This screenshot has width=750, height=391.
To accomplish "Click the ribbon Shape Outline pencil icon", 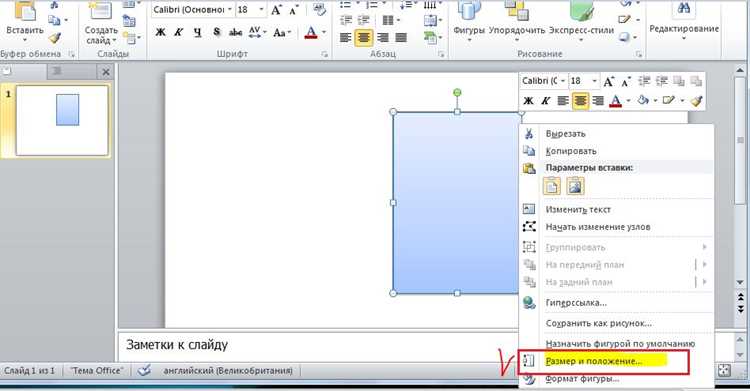I will tap(625, 20).
